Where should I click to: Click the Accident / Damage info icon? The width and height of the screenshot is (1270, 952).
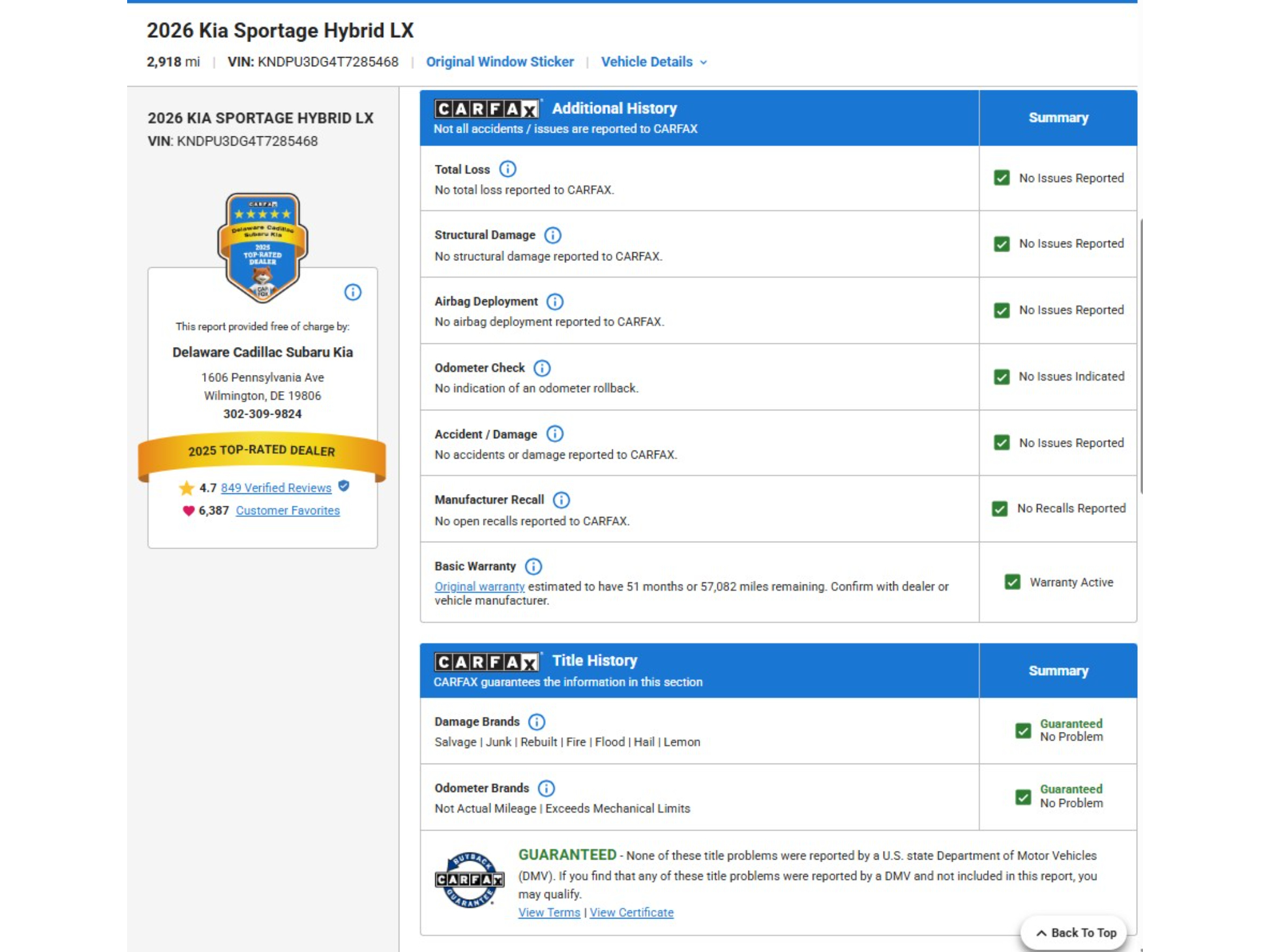click(x=554, y=434)
